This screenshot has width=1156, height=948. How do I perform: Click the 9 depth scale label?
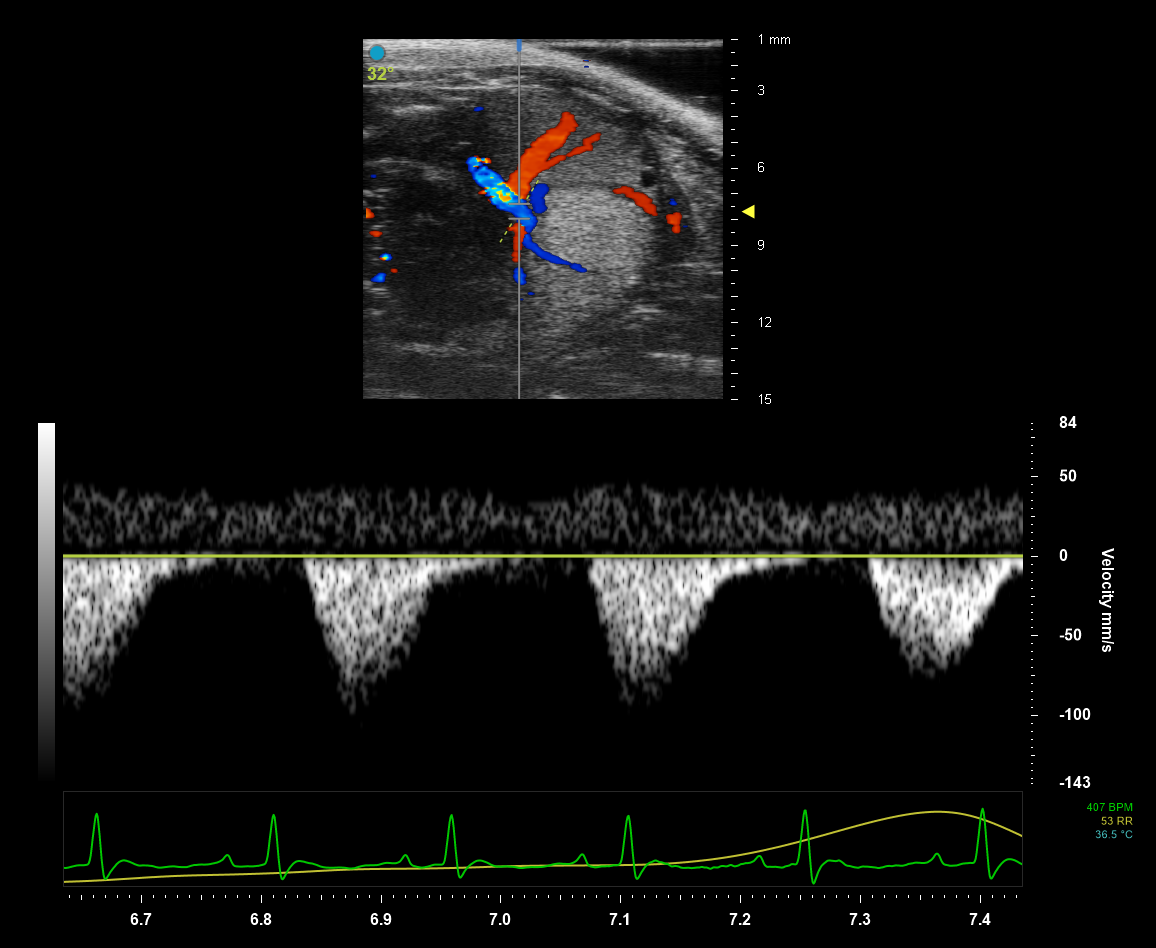click(761, 245)
